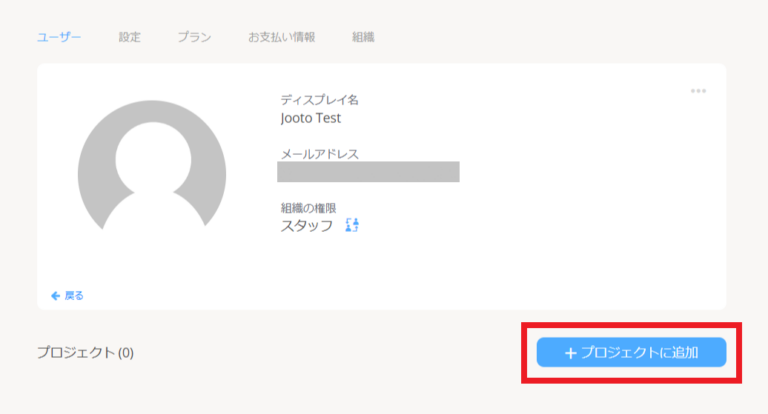Select the display name Jooto Test
This screenshot has width=768, height=414.
311,118
